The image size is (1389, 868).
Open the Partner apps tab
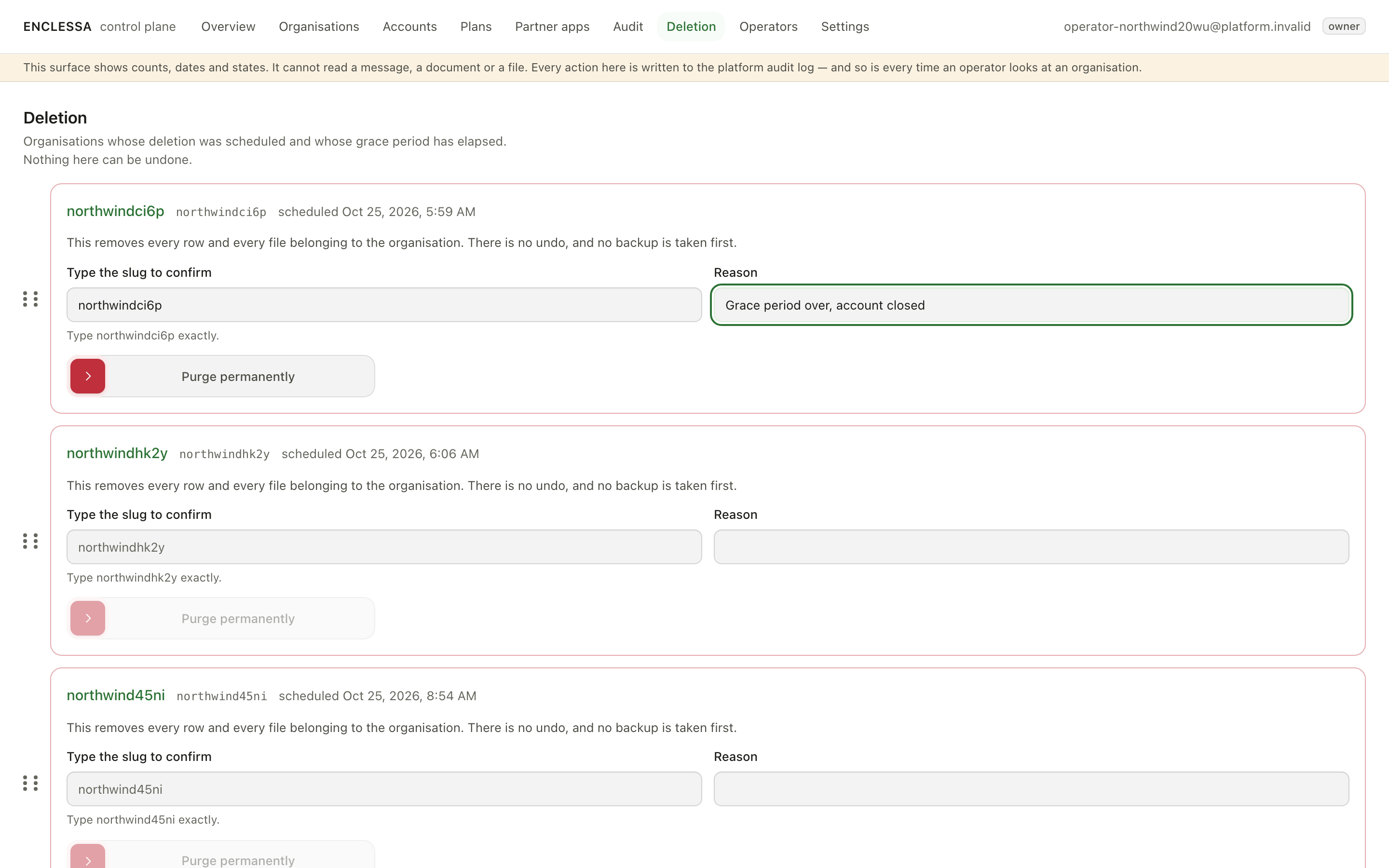pyautogui.click(x=552, y=27)
